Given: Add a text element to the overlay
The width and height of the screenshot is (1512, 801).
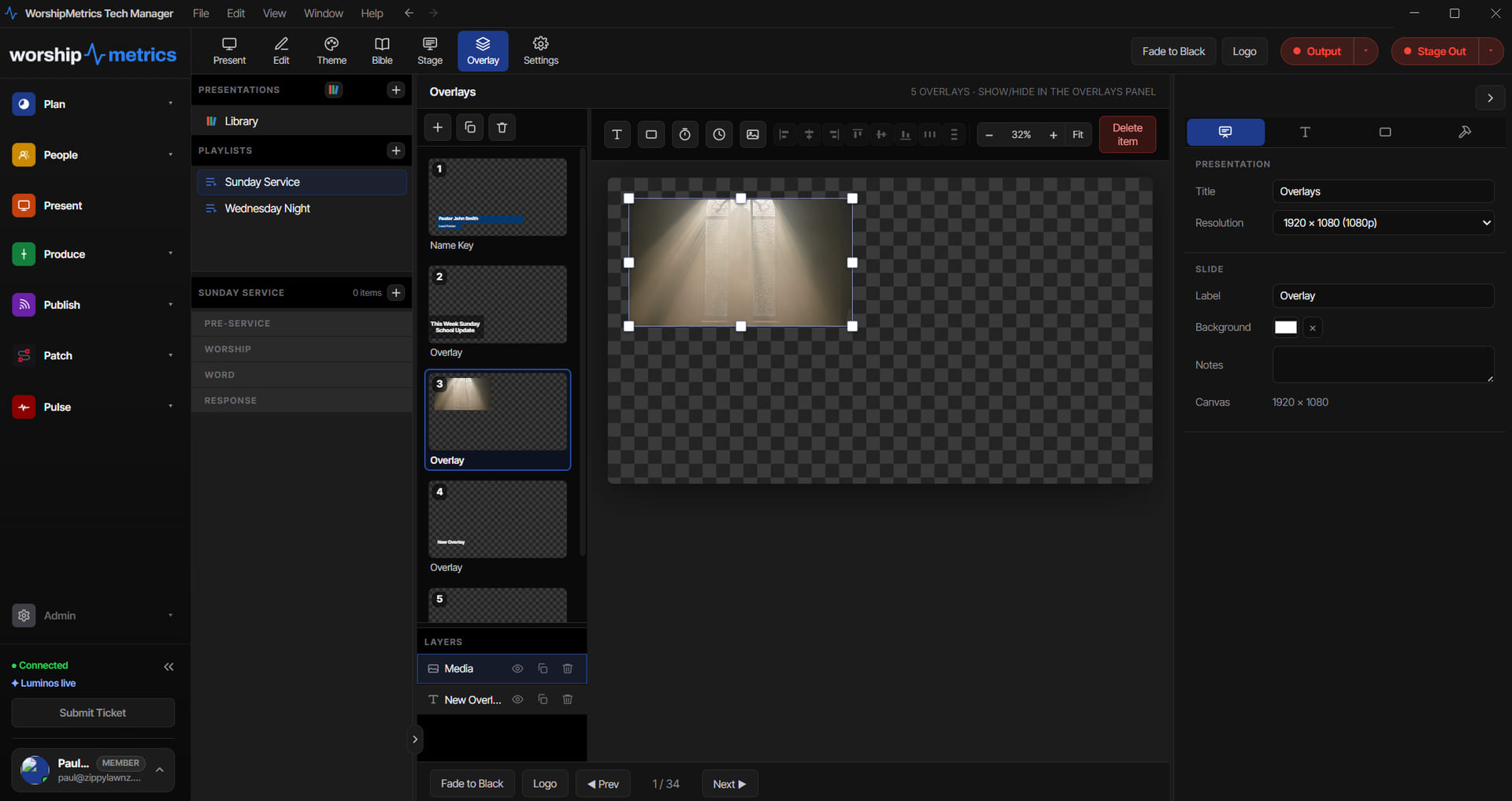Looking at the screenshot, I should (617, 135).
